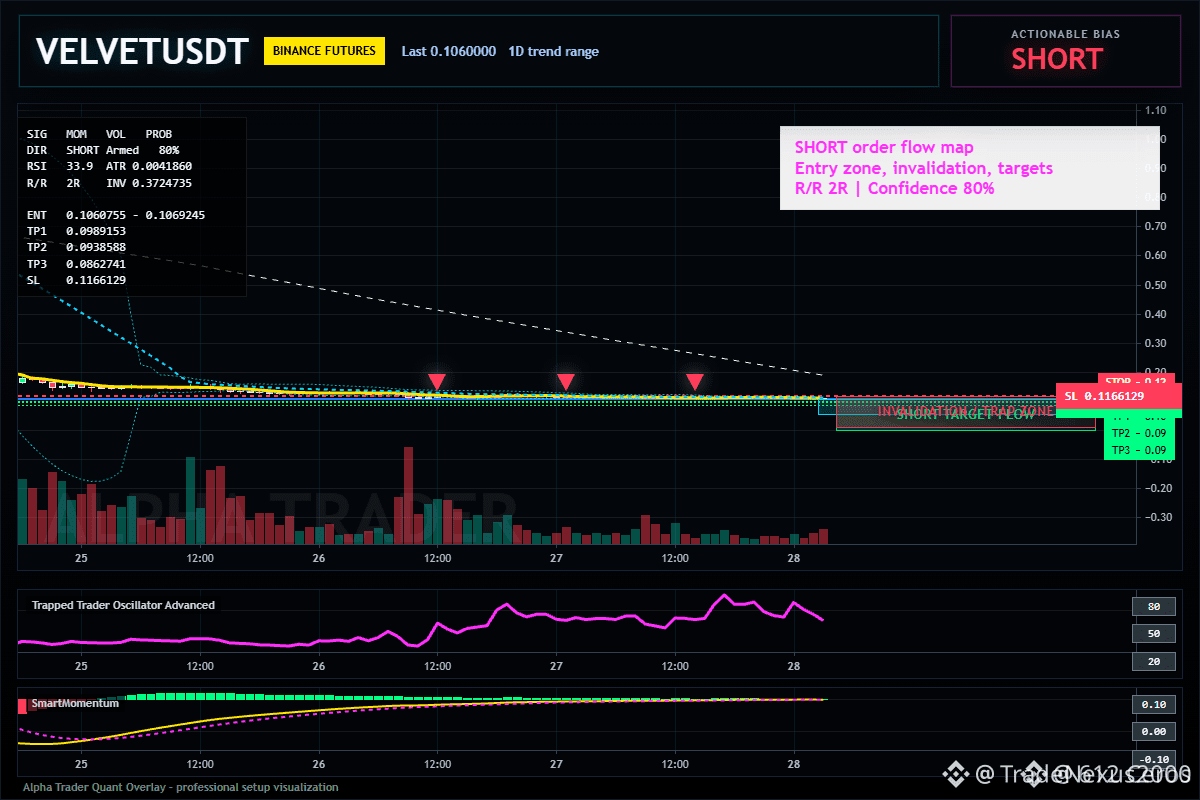Viewport: 1200px width, 800px height.
Task: Click the SmartMomentum -0.10 level label
Action: click(x=1153, y=759)
